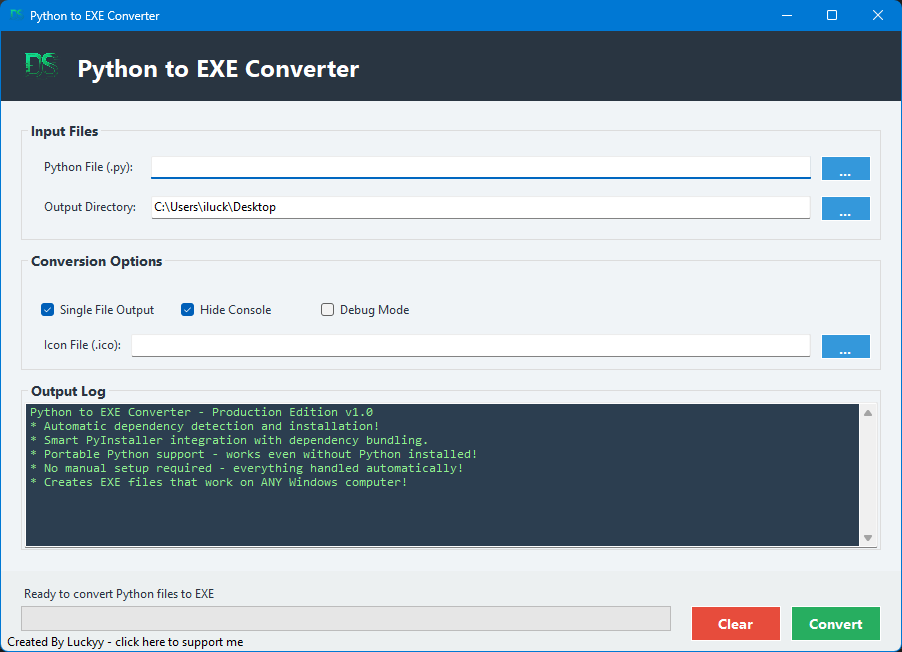Browse for the output directory
The width and height of the screenshot is (902, 652).
coord(845,208)
